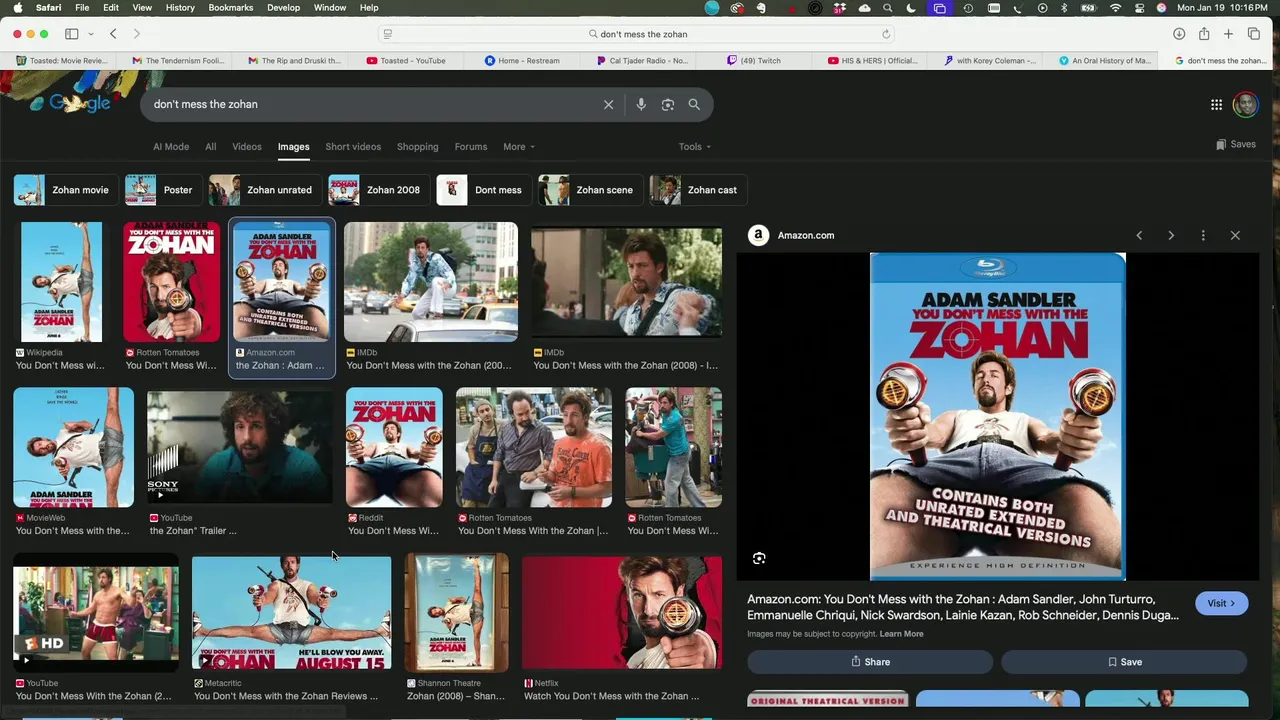
Task: Open the Saves collection
Action: pos(1236,144)
